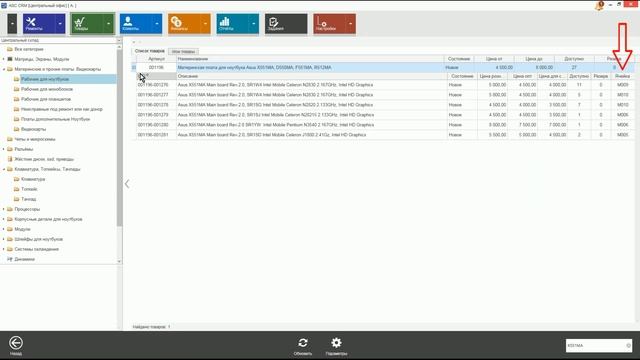Screen dimensions: 640x360
Task: Open the Центральный склад warehouse combo box
Action: pos(61,40)
